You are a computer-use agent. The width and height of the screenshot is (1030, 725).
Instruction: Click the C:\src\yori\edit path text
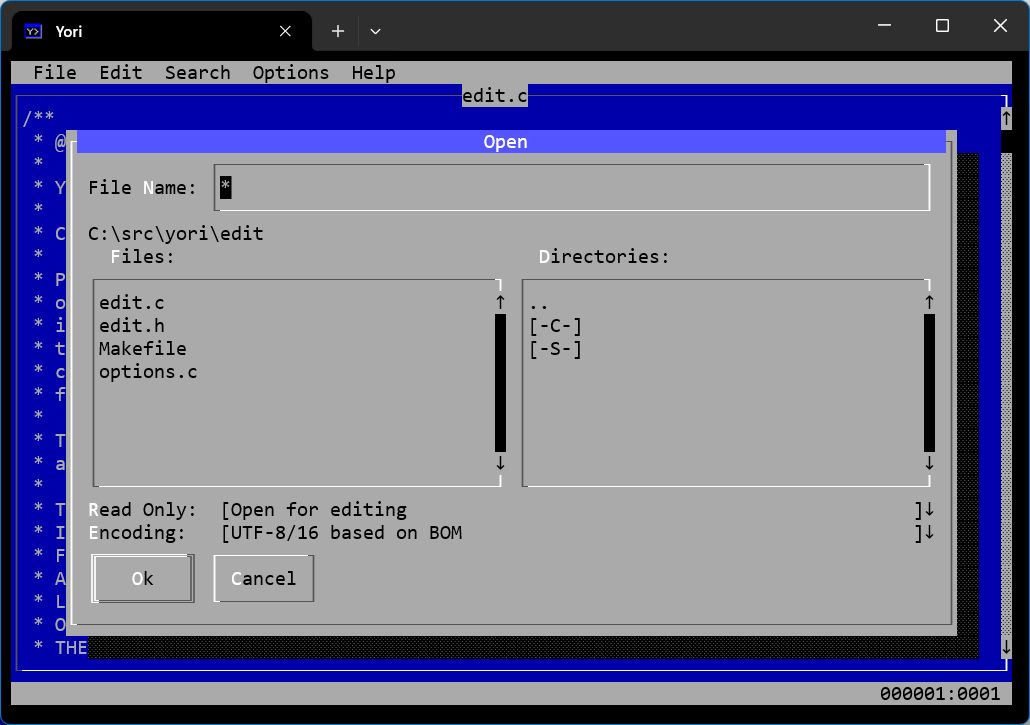coord(175,234)
